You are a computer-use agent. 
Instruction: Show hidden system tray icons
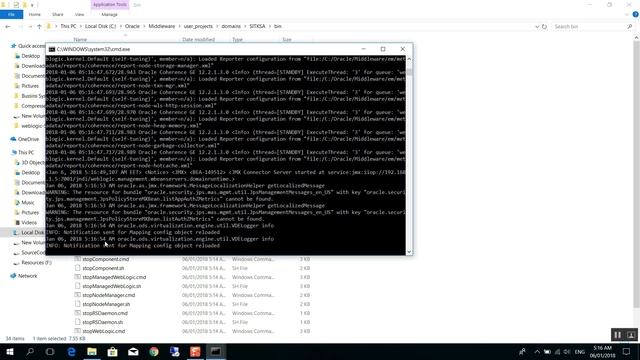(537, 352)
